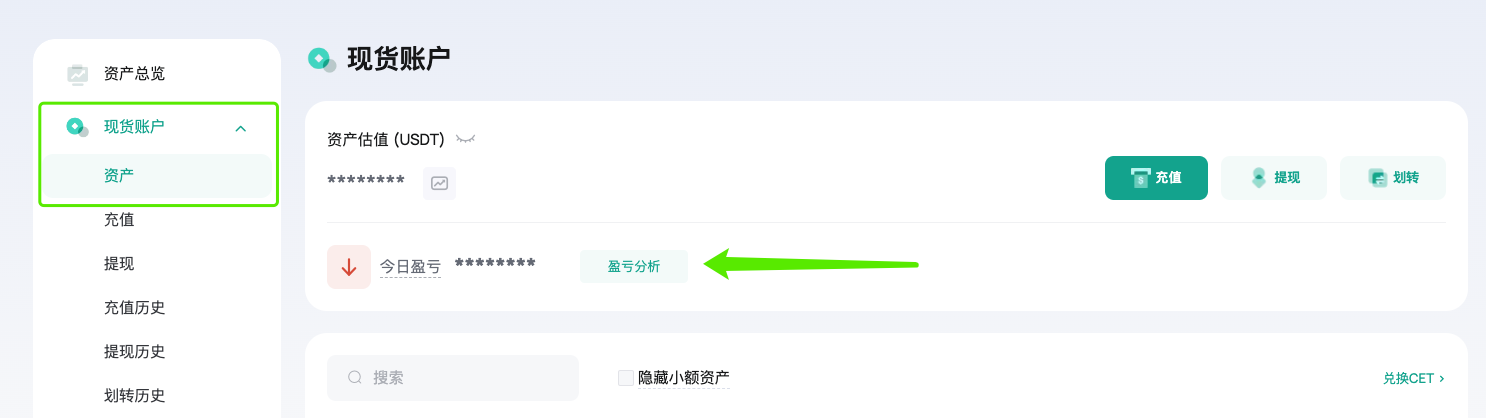The image size is (1486, 418).
Task: Click the chart icon beside hidden asset value
Action: pyautogui.click(x=439, y=183)
